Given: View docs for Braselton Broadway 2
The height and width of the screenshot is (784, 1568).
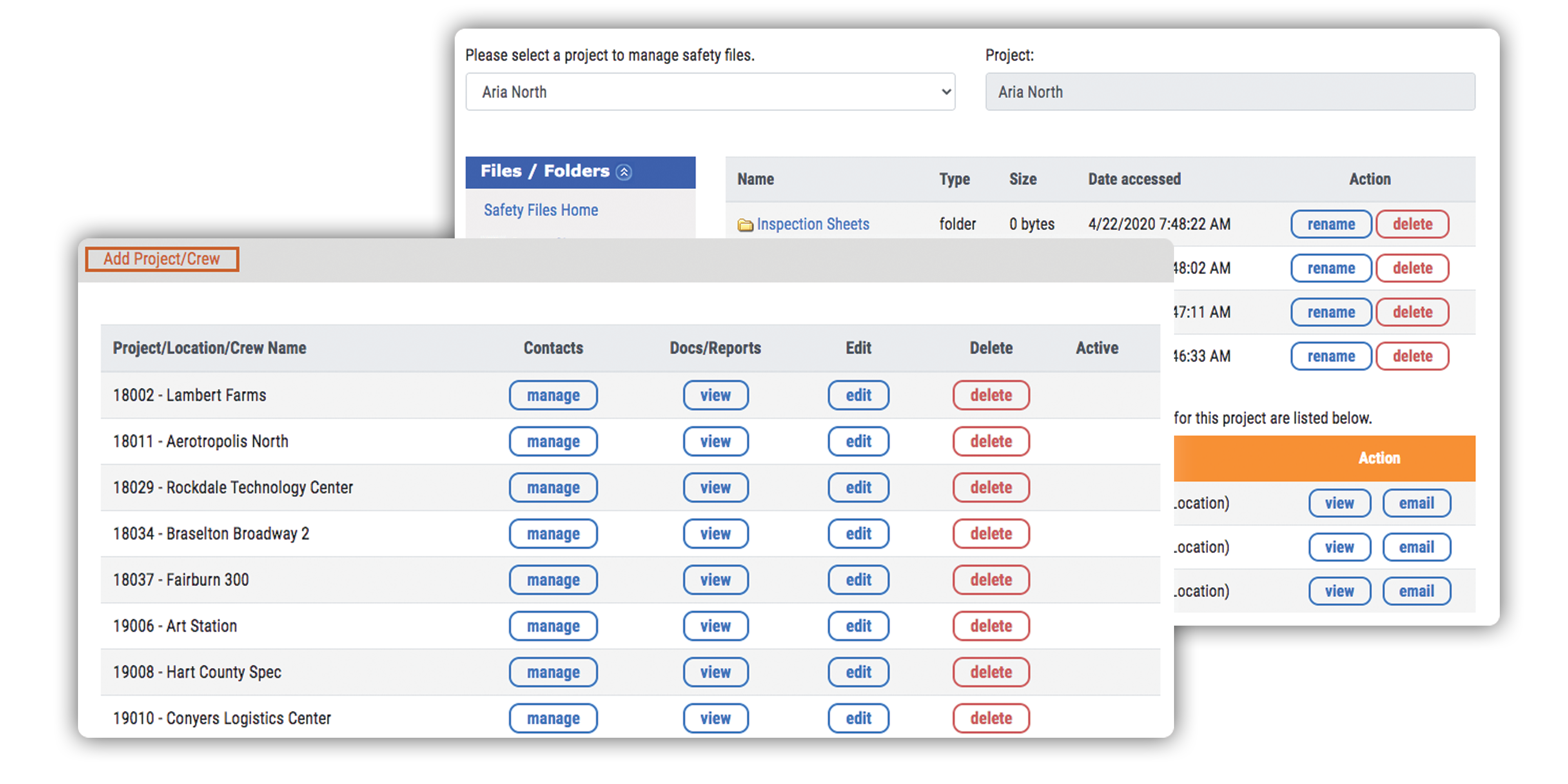Looking at the screenshot, I should point(715,534).
